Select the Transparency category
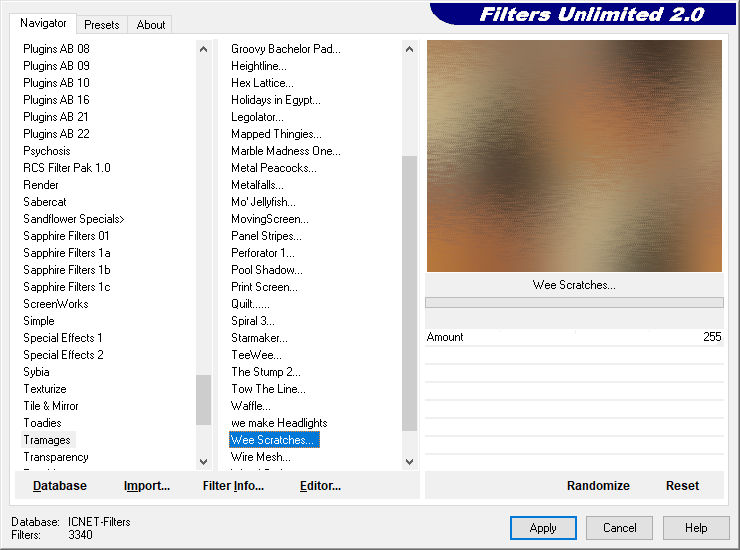This screenshot has height=550, width=740. [x=56, y=457]
